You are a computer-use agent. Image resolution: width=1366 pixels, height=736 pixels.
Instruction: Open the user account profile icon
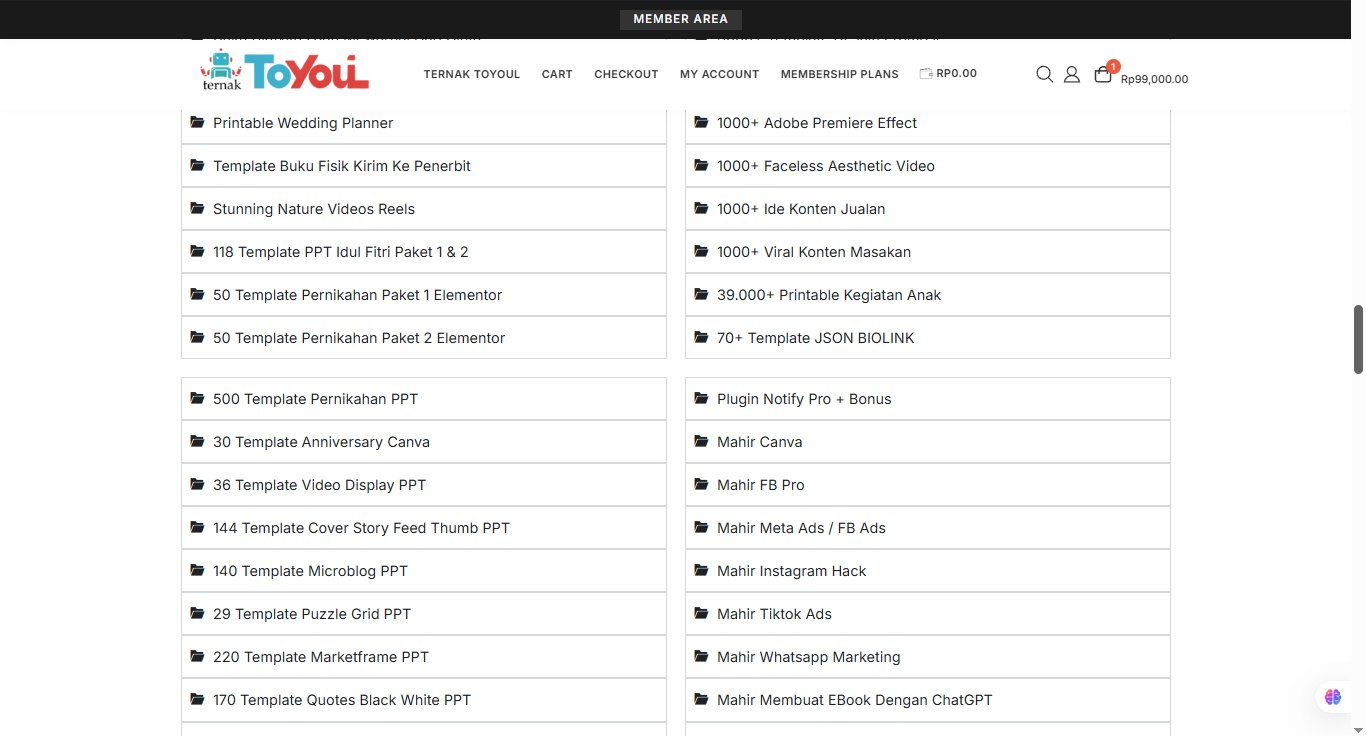point(1071,74)
